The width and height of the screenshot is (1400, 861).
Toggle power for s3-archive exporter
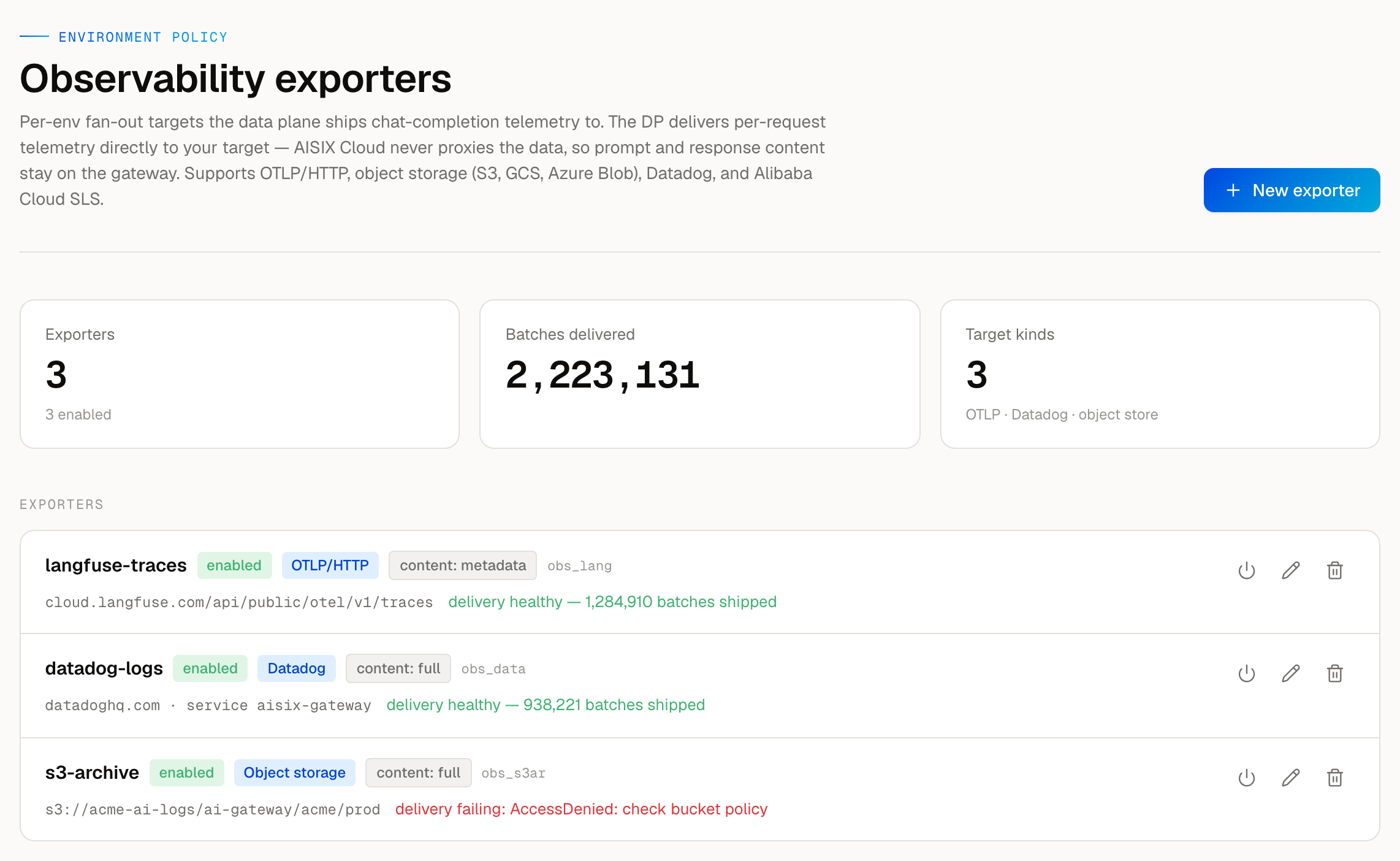(1247, 778)
